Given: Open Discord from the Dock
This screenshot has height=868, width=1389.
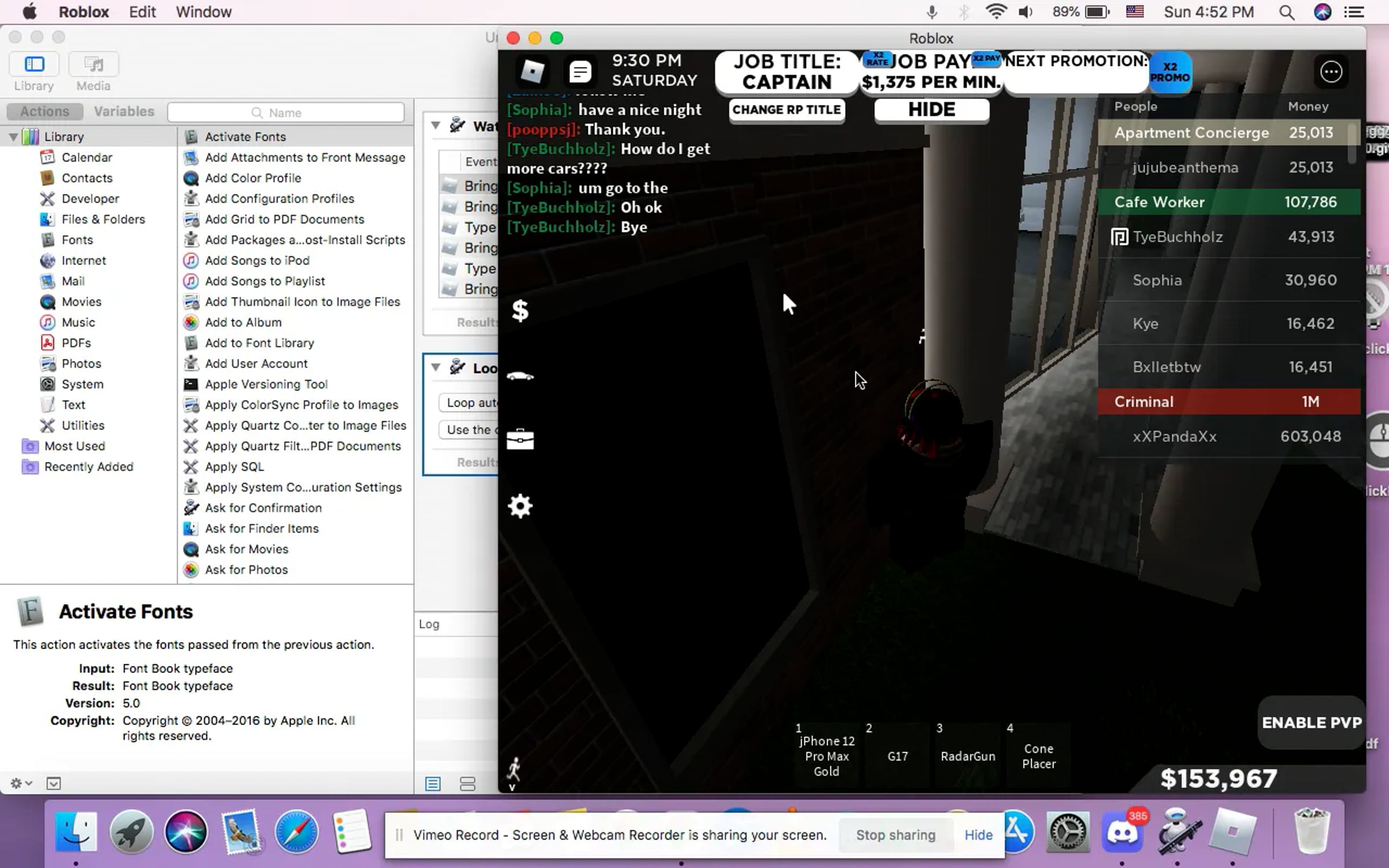Looking at the screenshot, I should (x=1122, y=832).
